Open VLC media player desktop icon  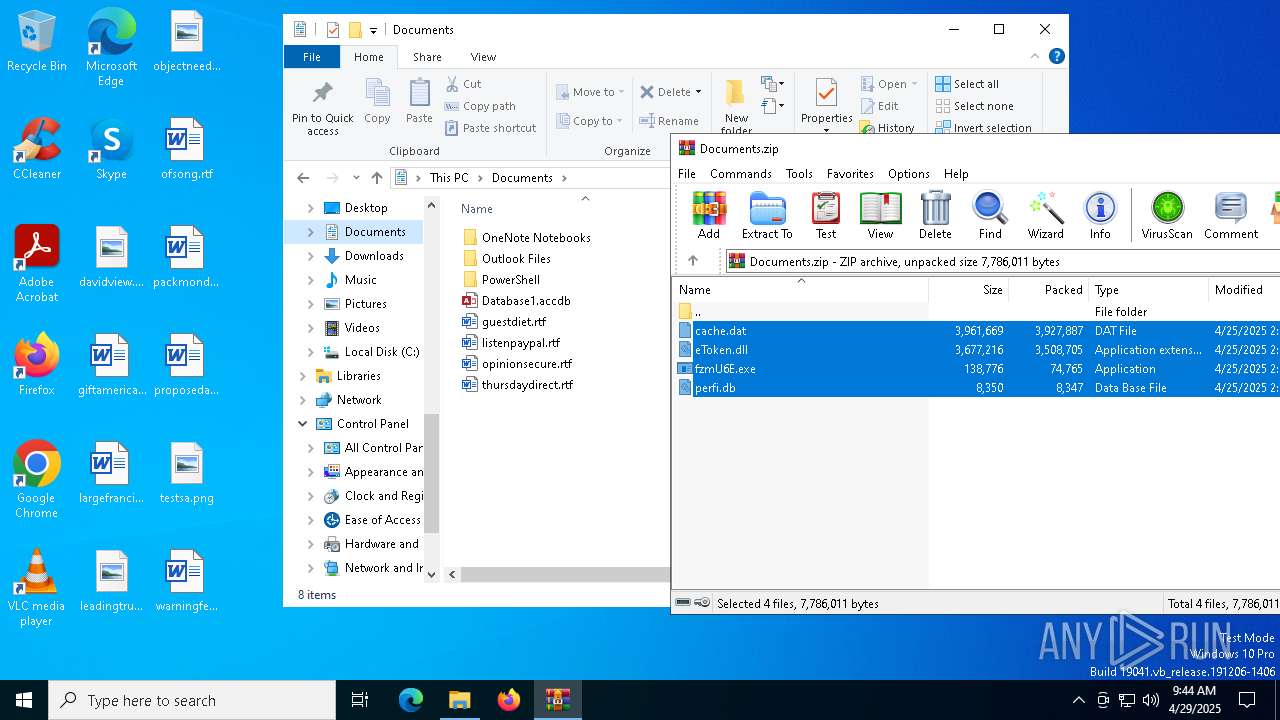[37, 588]
